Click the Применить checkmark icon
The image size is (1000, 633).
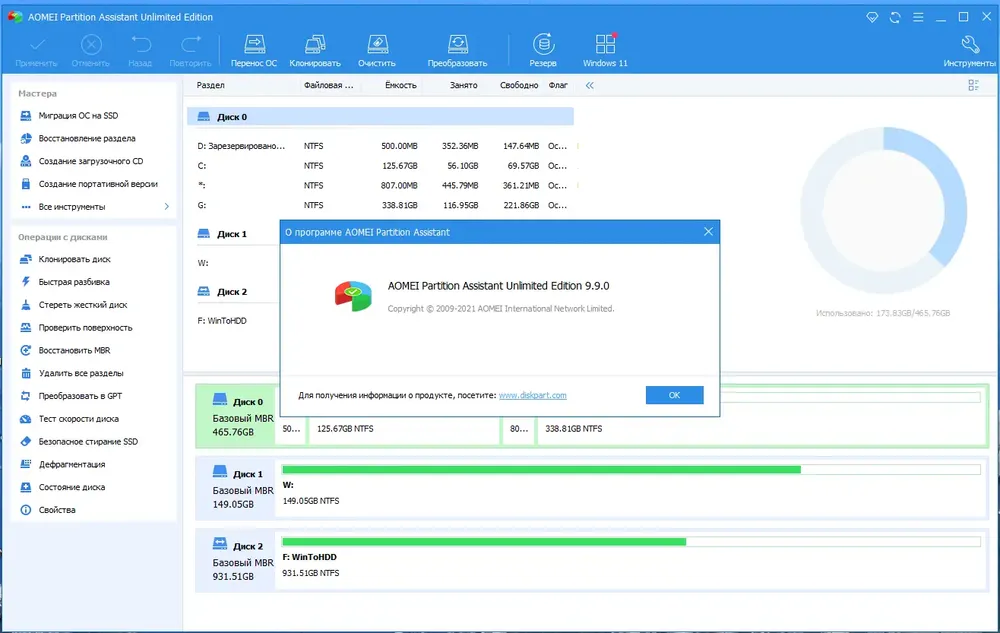coord(36,50)
